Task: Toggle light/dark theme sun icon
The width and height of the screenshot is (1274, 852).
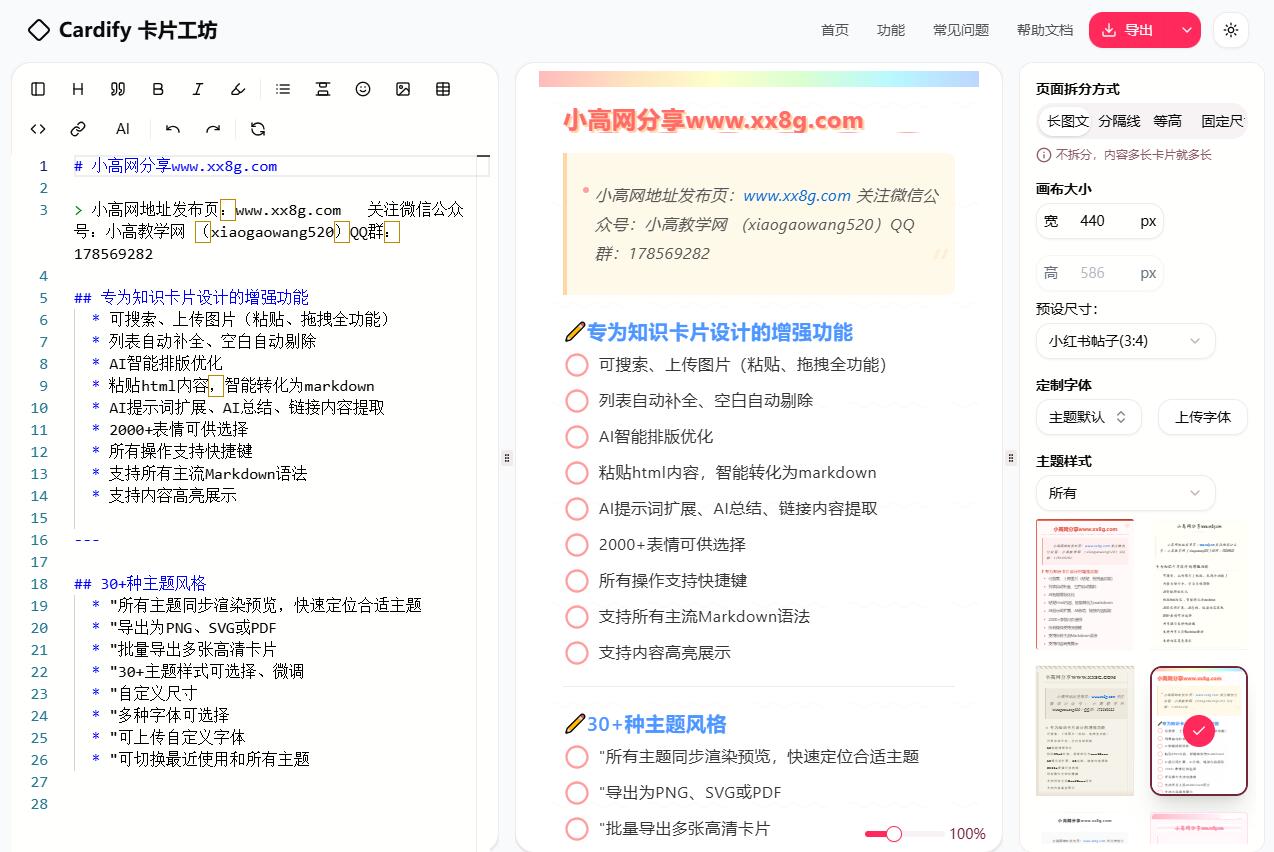Action: pos(1231,30)
